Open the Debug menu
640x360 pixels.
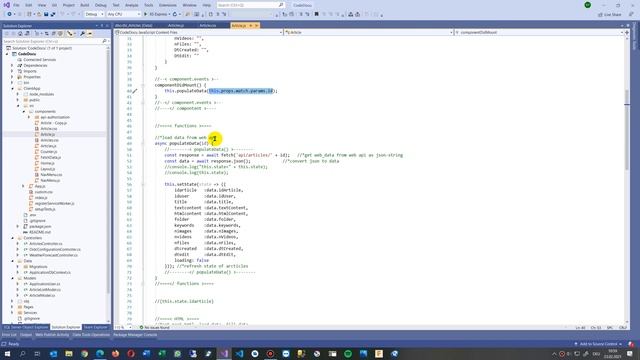pos(100,5)
